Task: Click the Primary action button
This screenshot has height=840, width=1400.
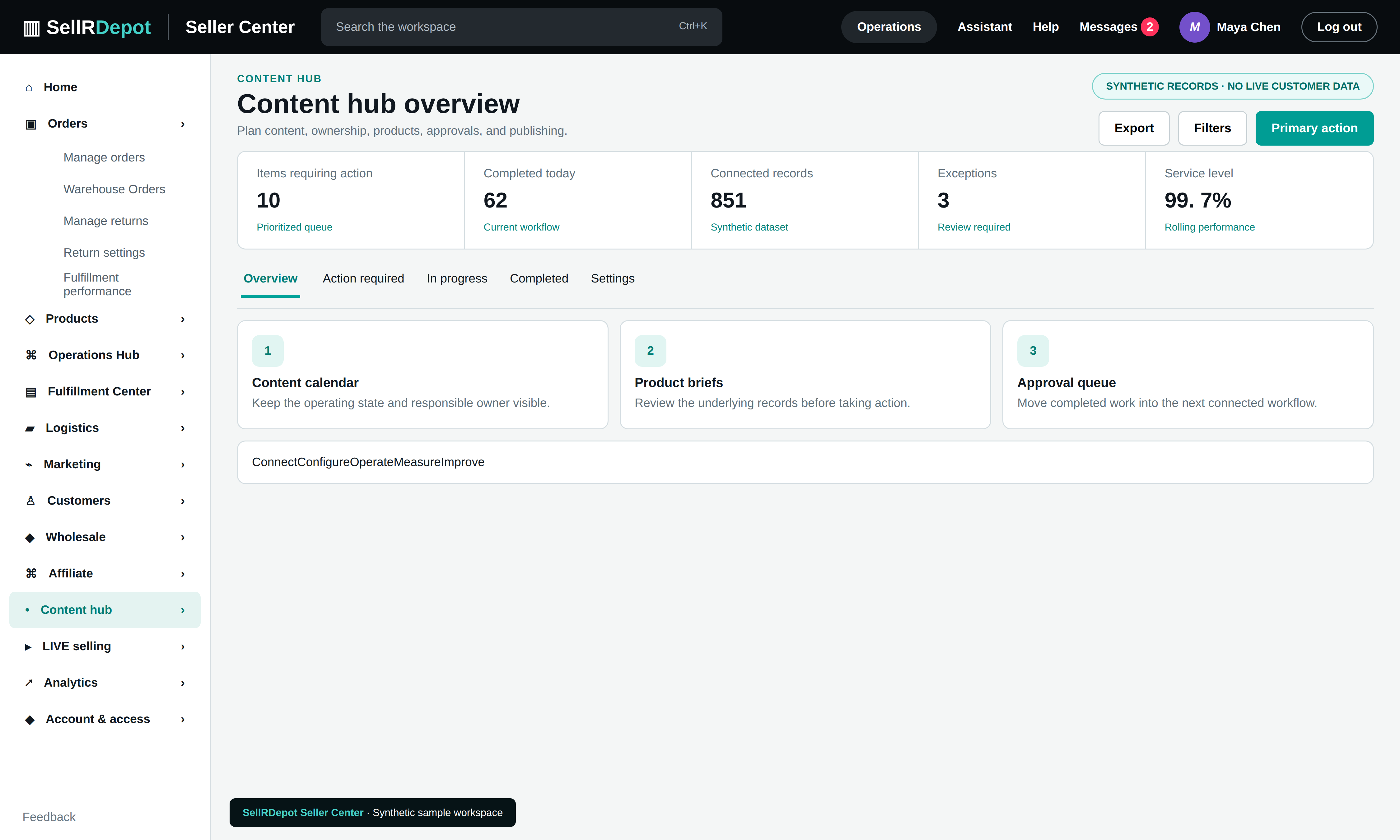Action: (1314, 128)
